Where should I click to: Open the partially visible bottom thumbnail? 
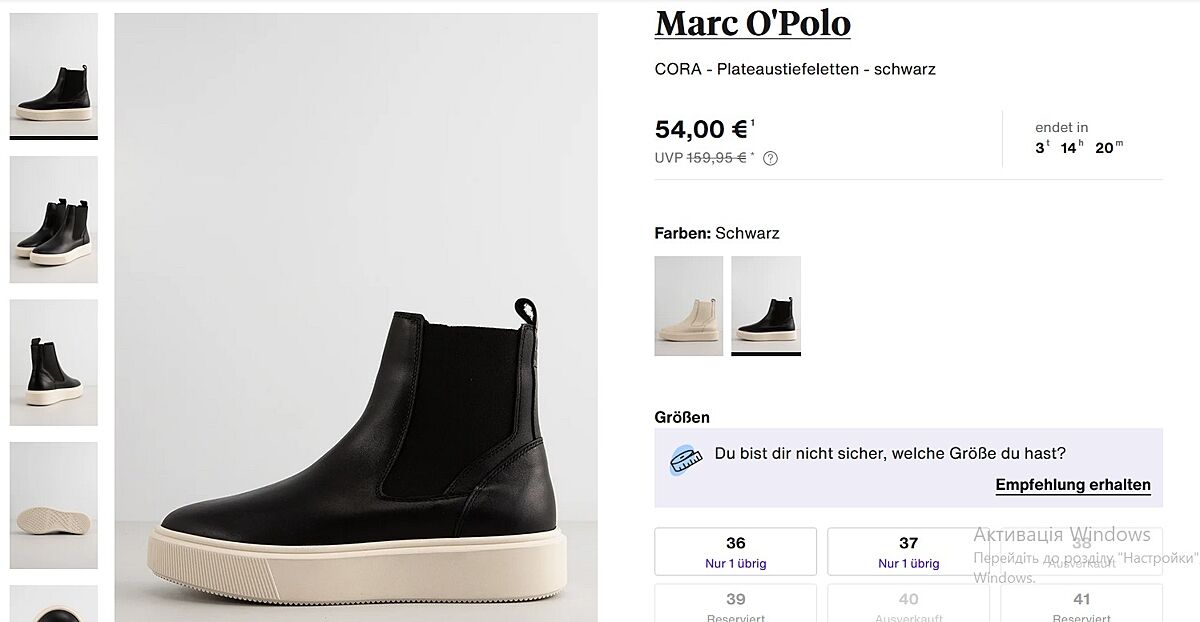[x=54, y=604]
